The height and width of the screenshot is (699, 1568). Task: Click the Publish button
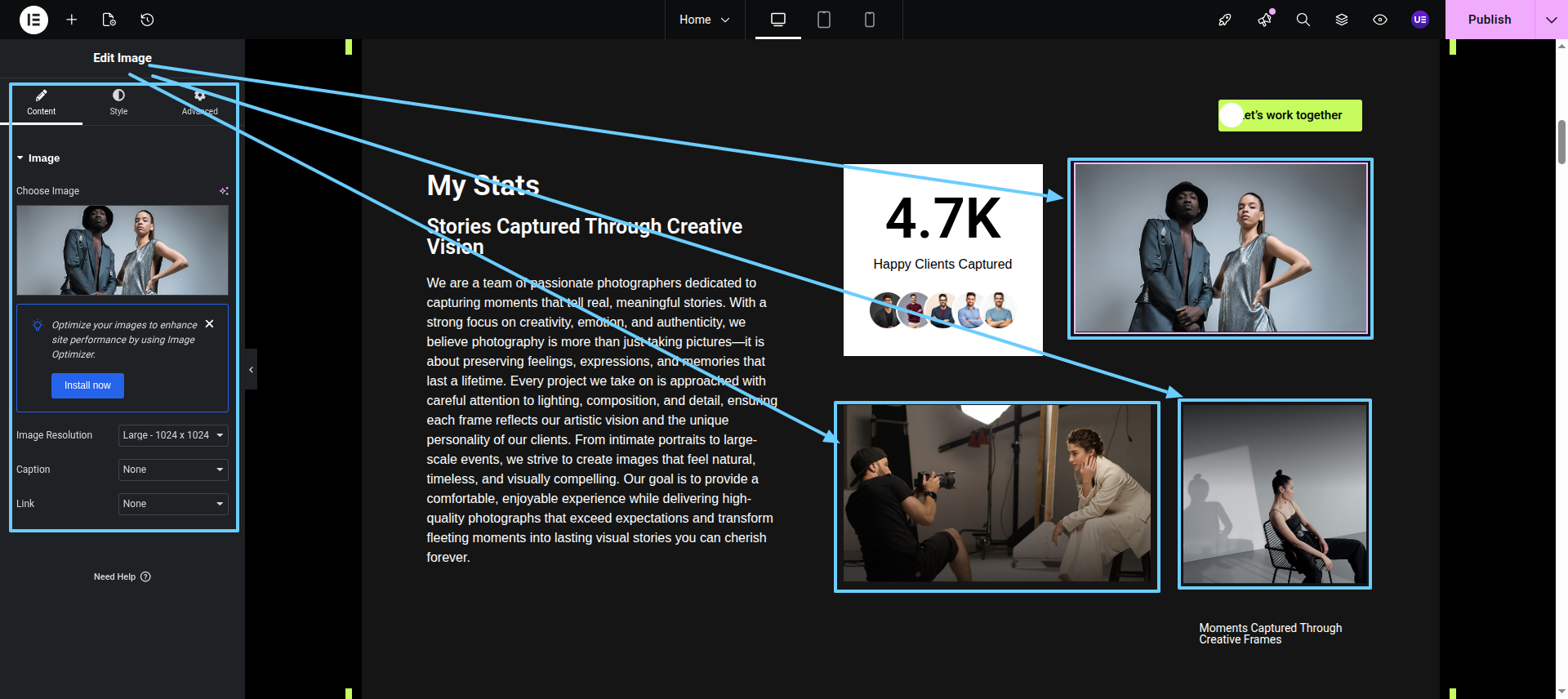(x=1489, y=20)
